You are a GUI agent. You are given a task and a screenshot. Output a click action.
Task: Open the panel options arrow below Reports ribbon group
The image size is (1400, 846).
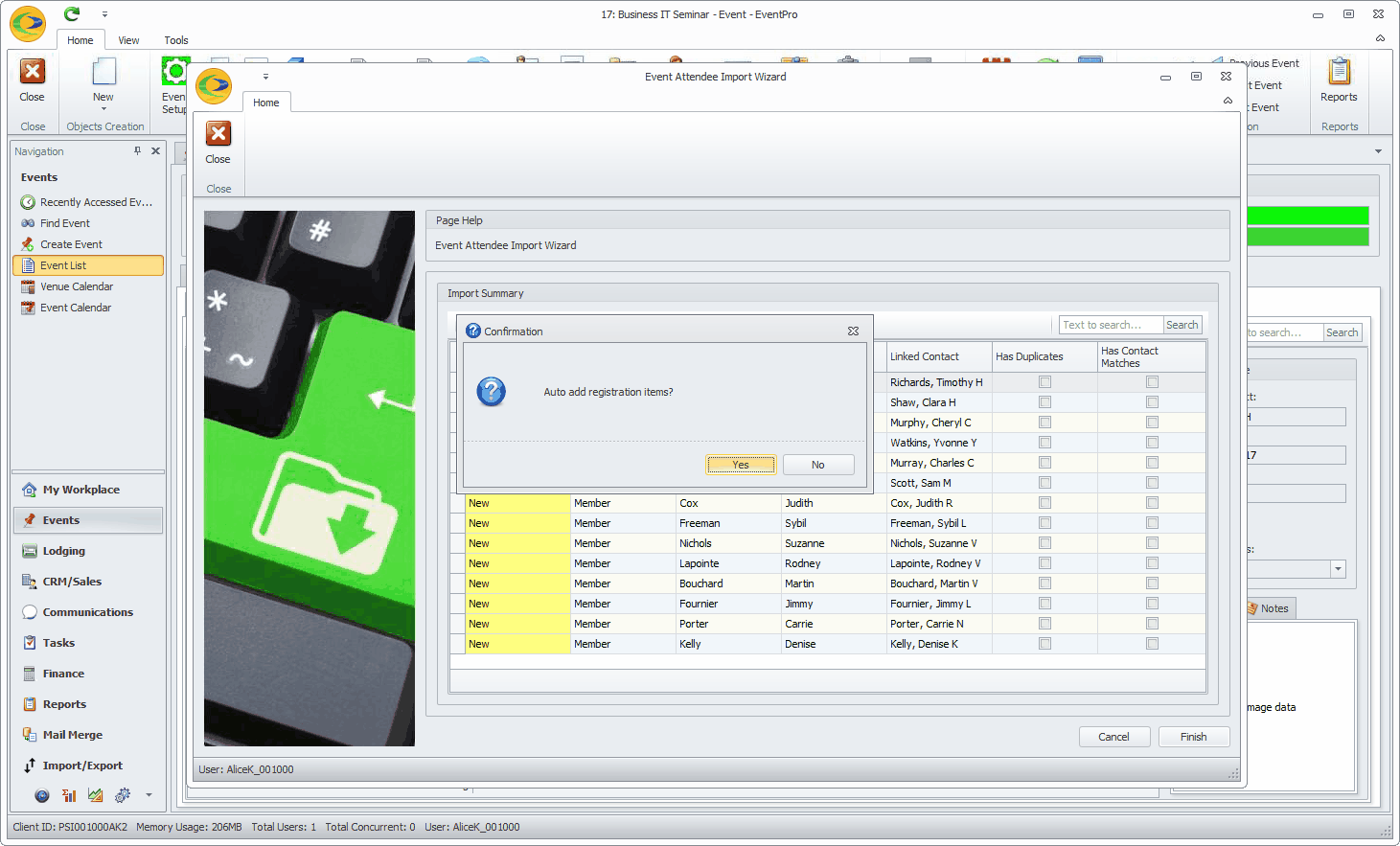coord(1378,151)
